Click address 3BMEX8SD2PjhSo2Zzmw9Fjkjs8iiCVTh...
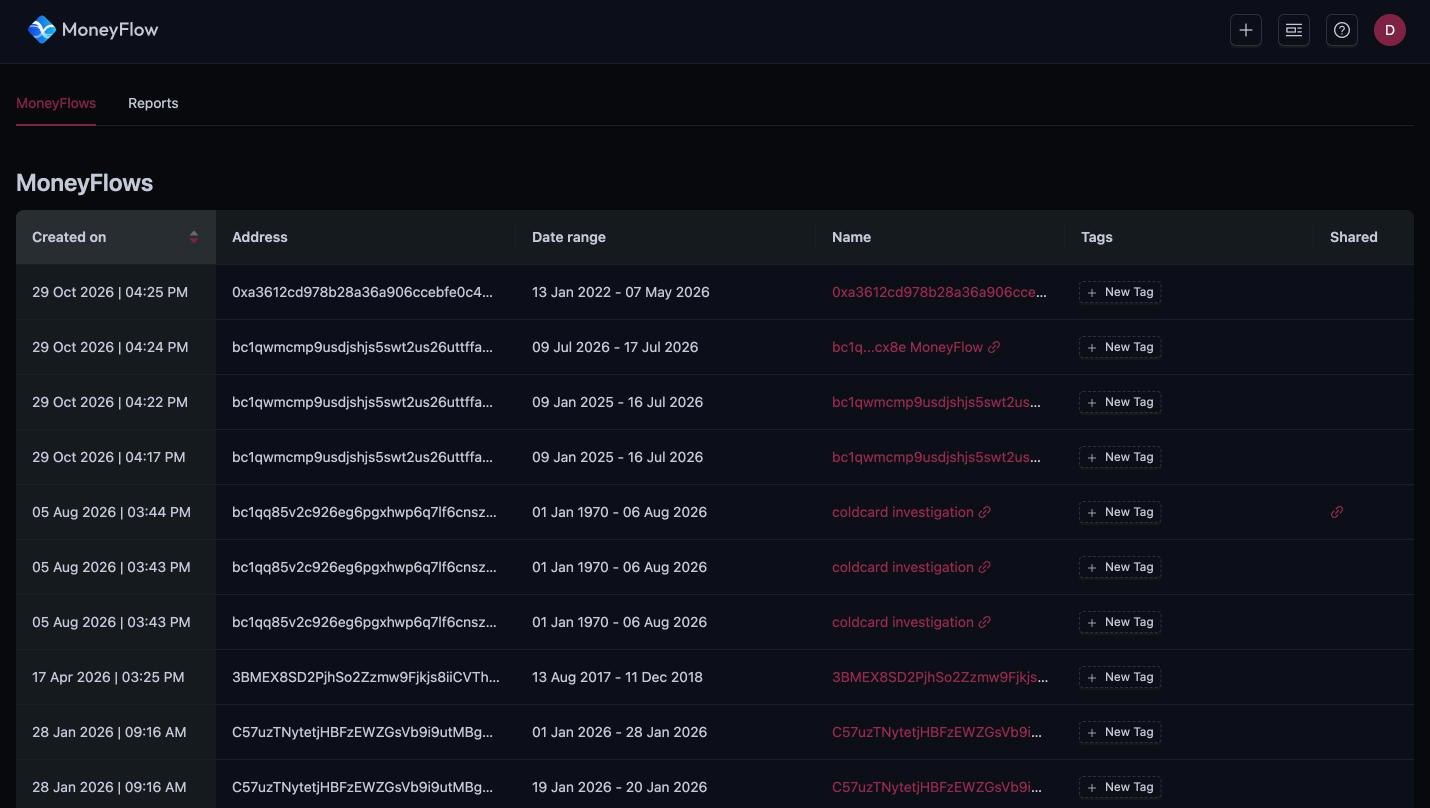Viewport: 1430px width, 808px height. point(366,677)
